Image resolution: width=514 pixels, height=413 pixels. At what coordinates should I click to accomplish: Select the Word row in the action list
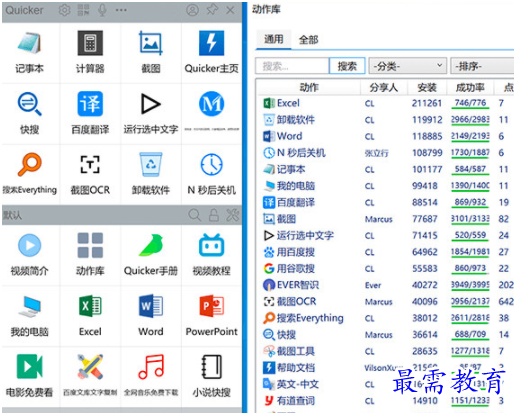pos(386,136)
